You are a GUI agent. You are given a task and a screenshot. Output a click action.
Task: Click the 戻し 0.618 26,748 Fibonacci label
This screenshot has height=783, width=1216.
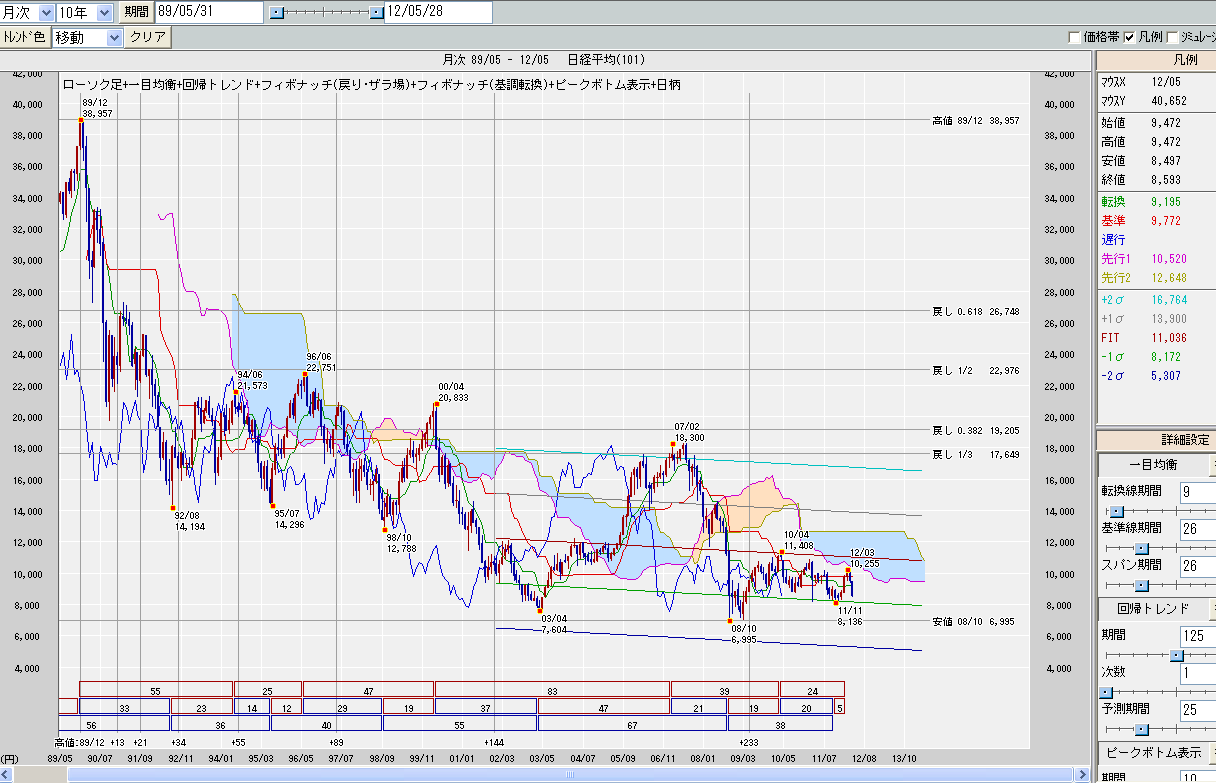point(975,311)
